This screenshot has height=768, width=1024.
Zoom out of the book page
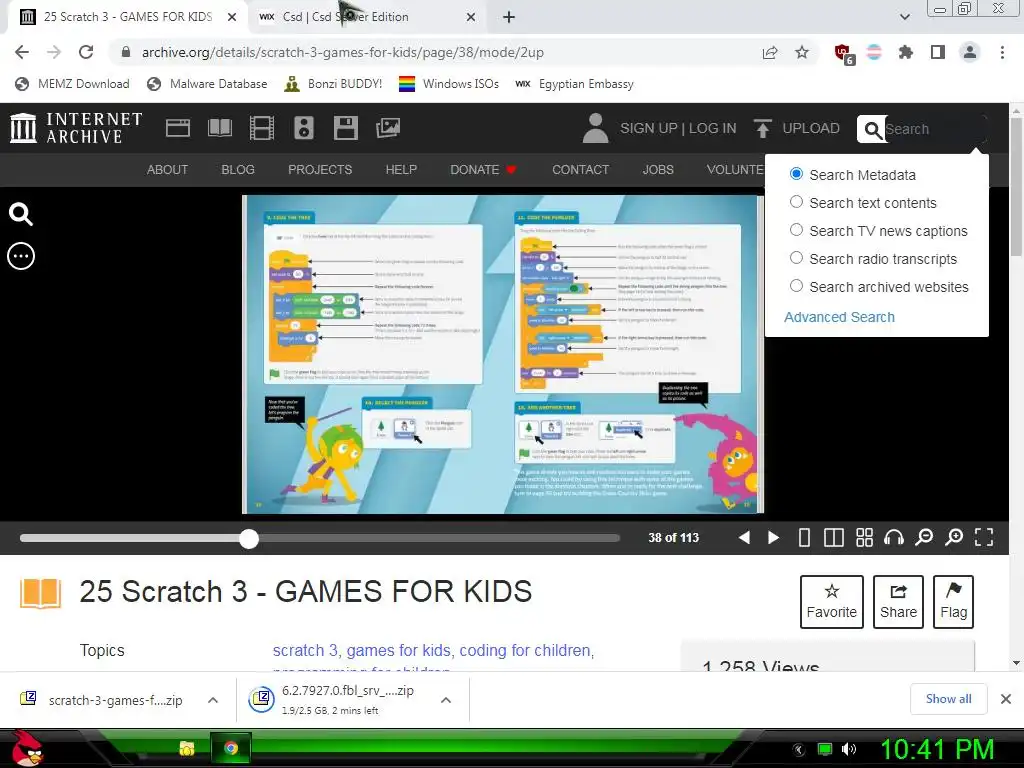coord(924,537)
